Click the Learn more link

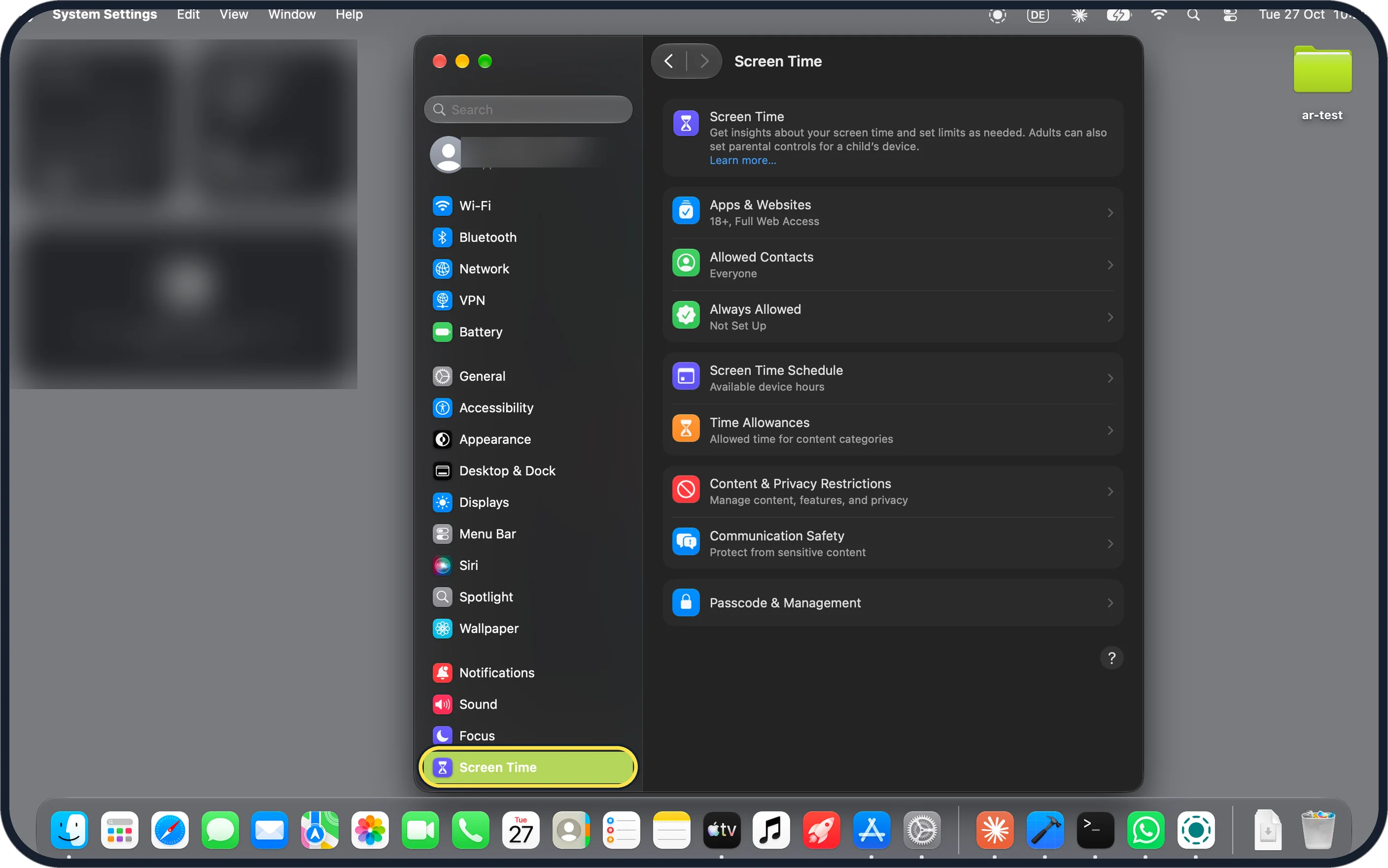click(742, 160)
